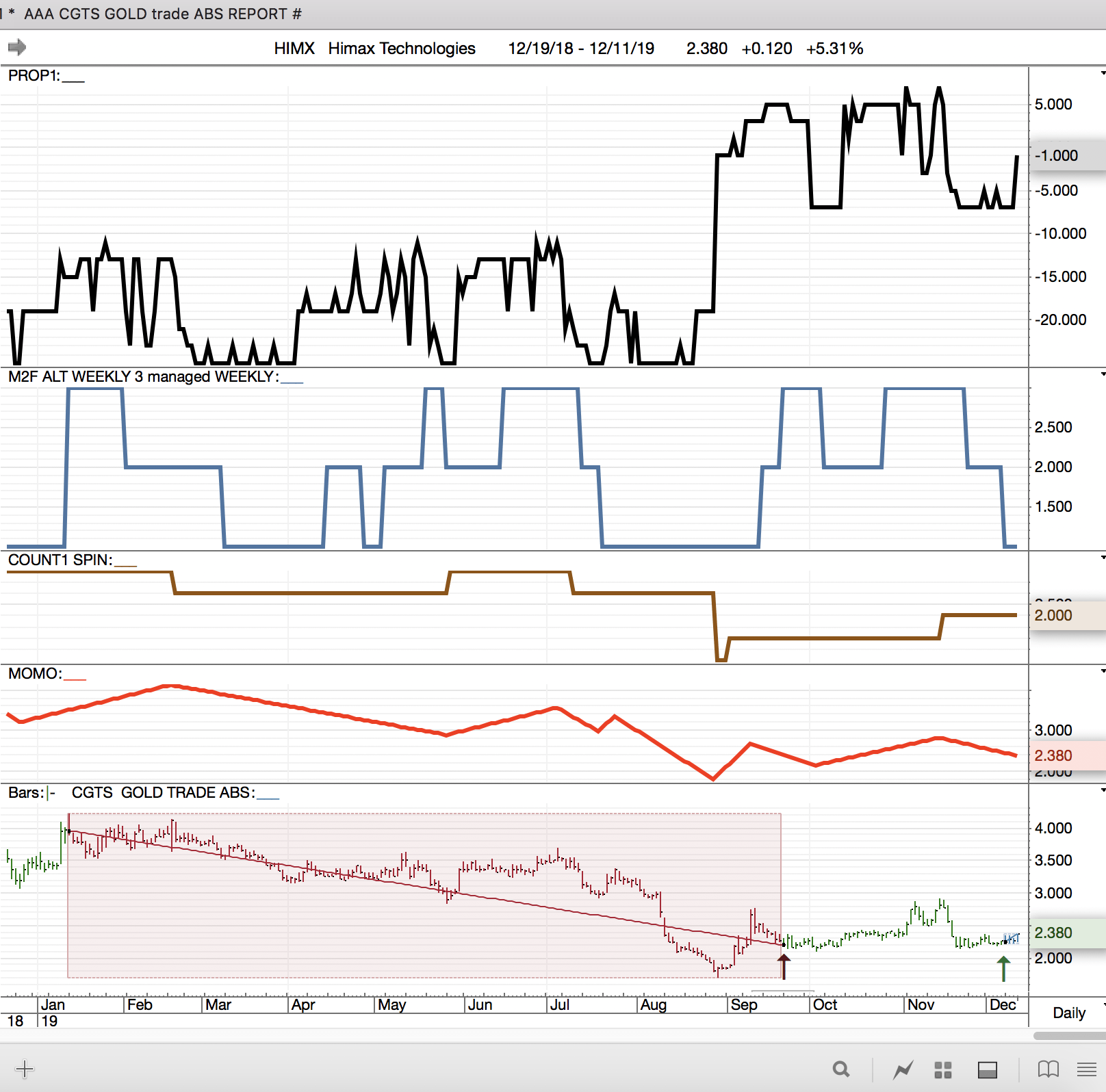Expand the PROP1 pane menu triangle
This screenshot has width=1106, height=1092.
click(x=1102, y=73)
